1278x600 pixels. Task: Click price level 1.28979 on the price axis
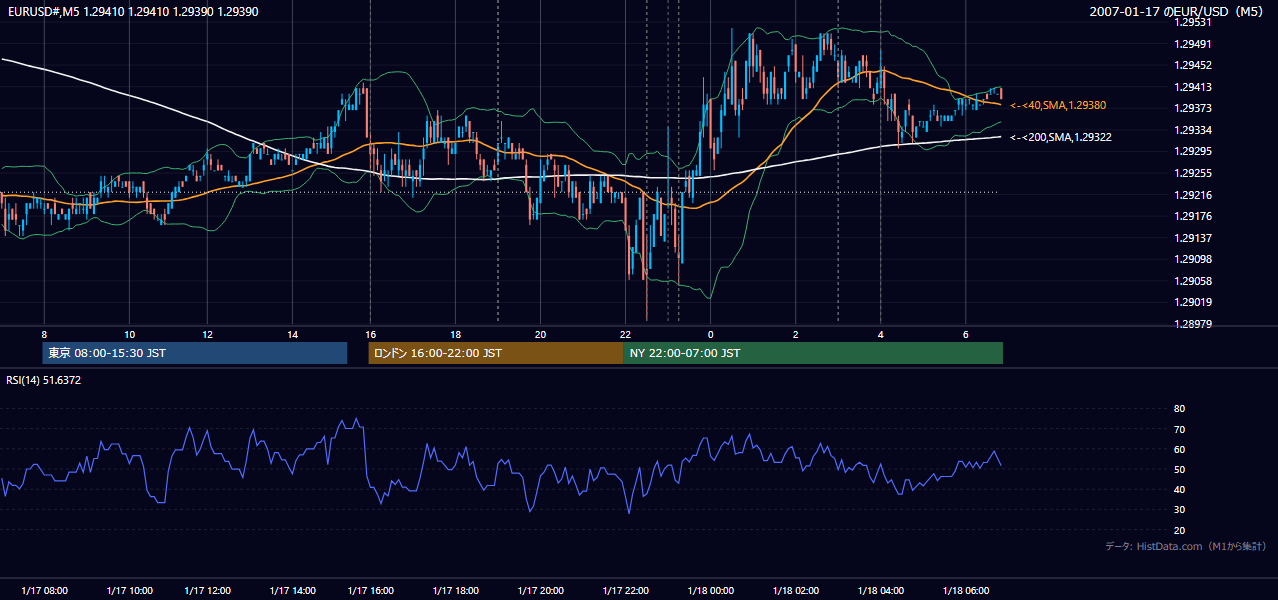tap(1193, 324)
